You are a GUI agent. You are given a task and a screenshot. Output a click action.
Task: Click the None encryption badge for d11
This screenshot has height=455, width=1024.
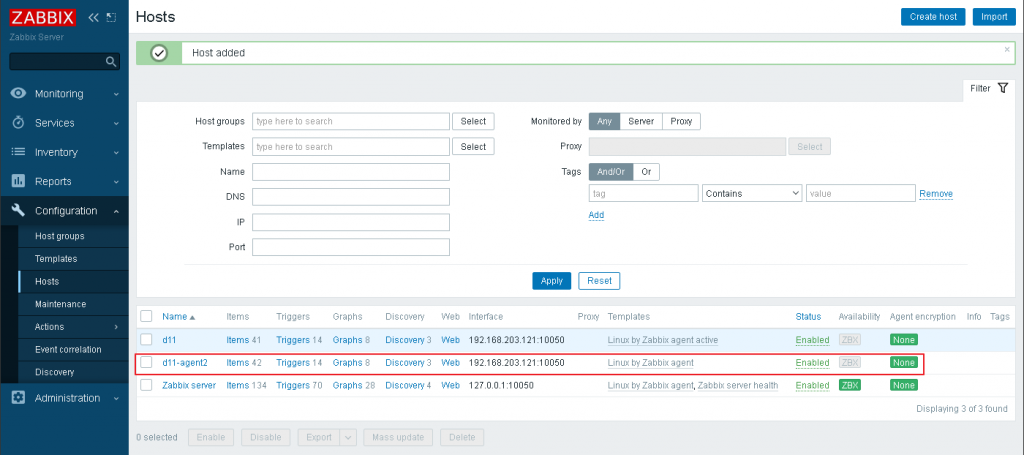coord(904,339)
